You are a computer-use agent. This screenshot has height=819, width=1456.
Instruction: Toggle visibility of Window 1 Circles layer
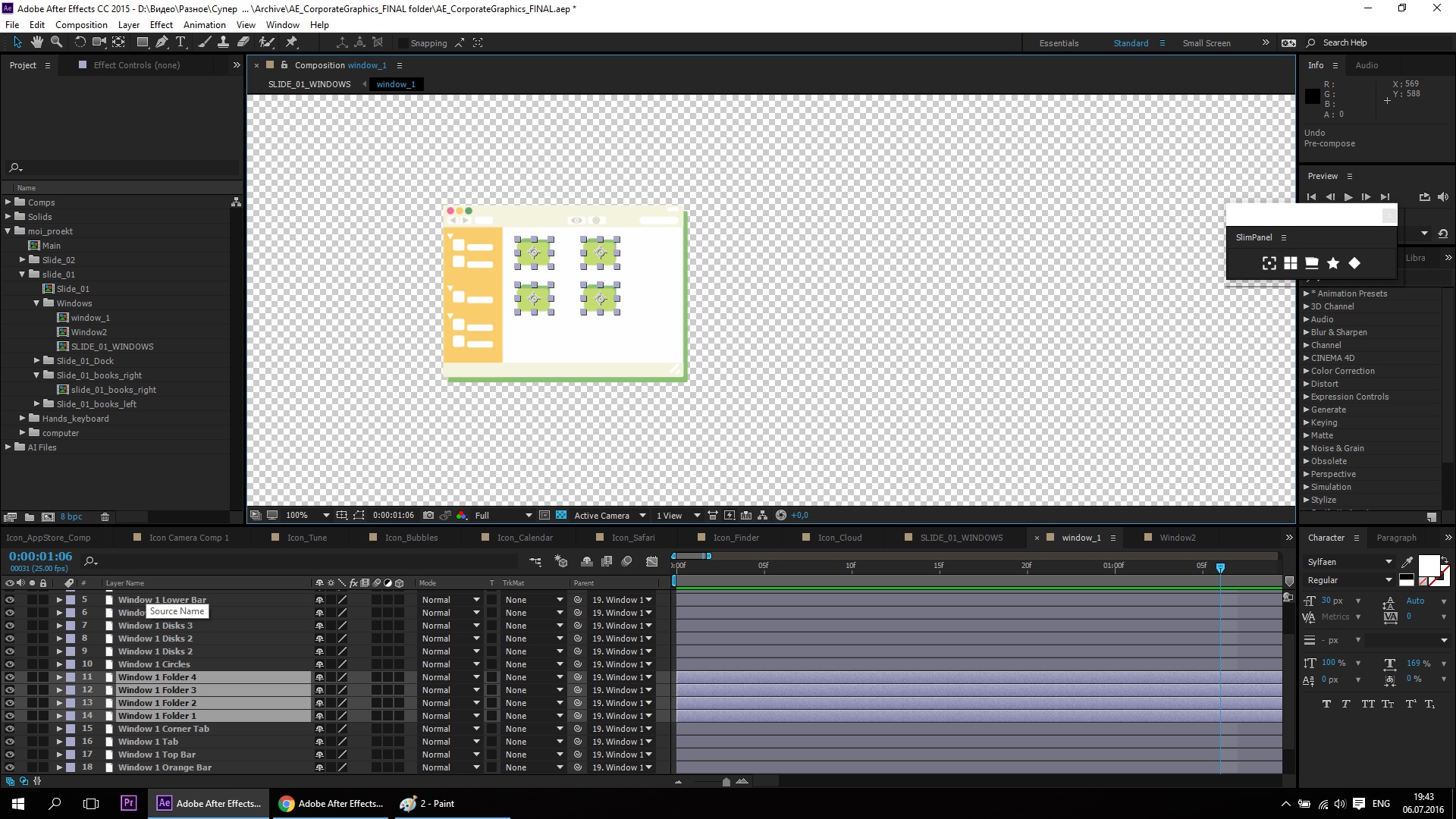(10, 664)
